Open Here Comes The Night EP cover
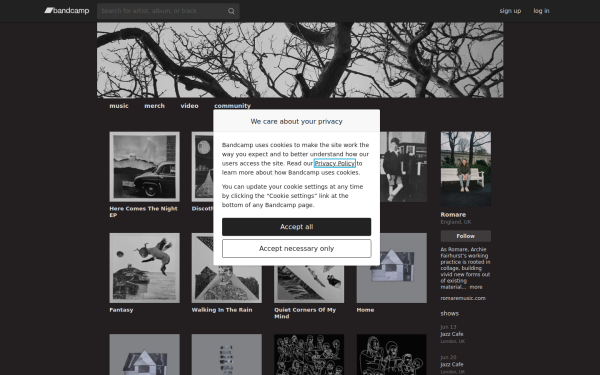The image size is (600, 375). pyautogui.click(x=144, y=167)
